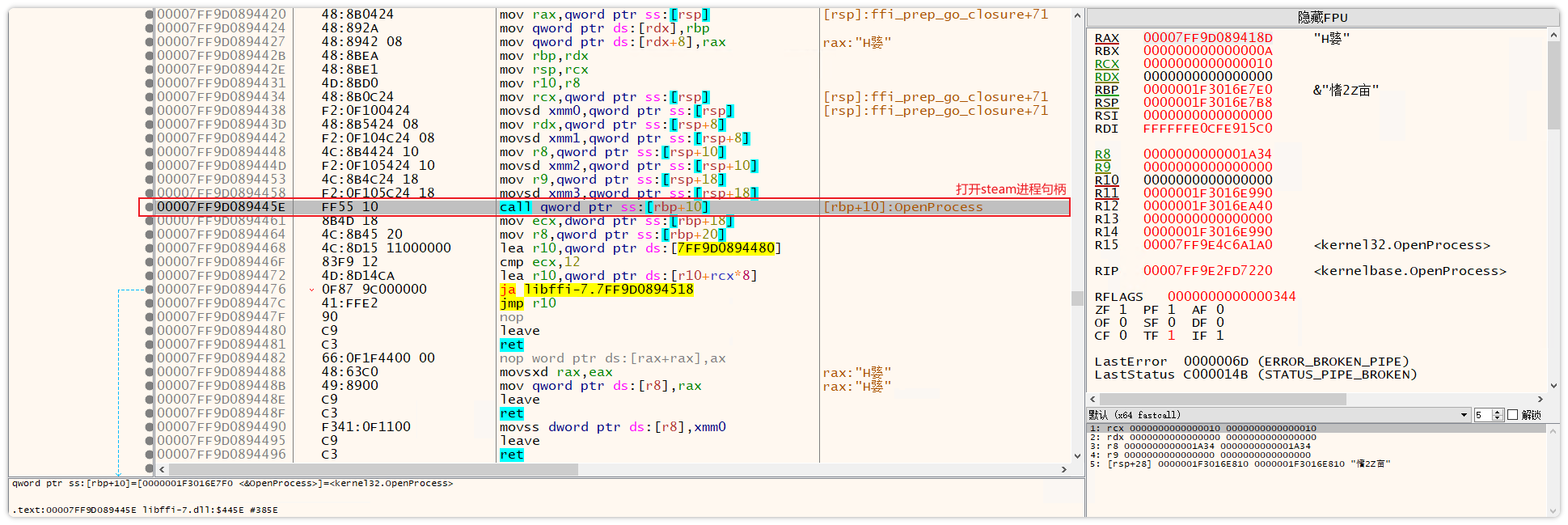1568x525 pixels.
Task: Toggle breakpoint dot at address 00007FF9D0894420
Action: [x=150, y=15]
